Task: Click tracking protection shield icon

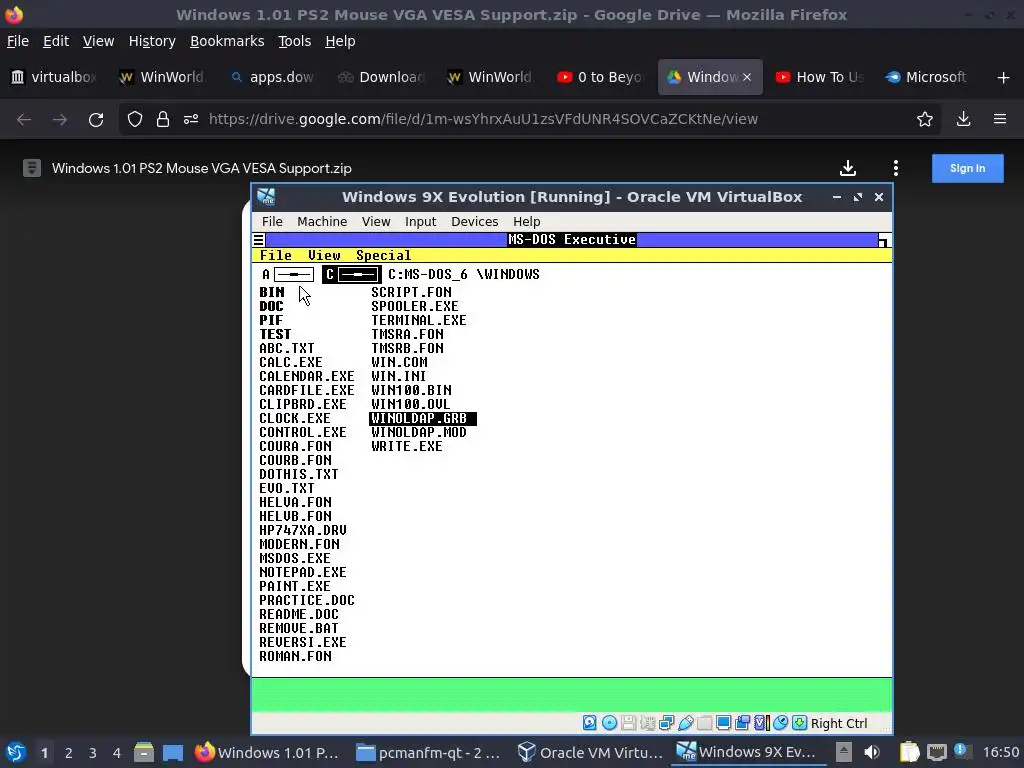Action: click(135, 119)
